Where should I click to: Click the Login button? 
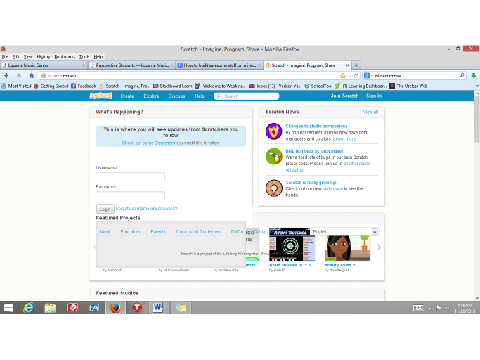pyautogui.click(x=105, y=209)
